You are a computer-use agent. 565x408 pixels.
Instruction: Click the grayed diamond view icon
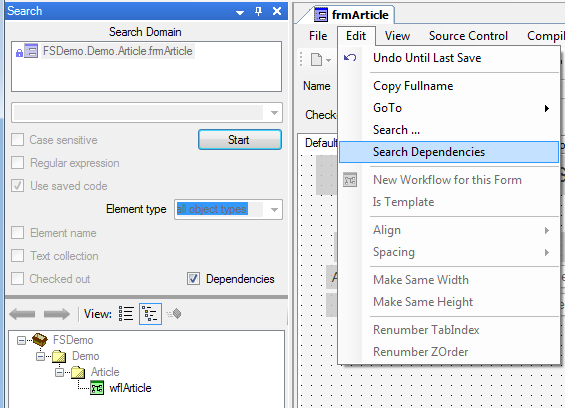pyautogui.click(x=174, y=314)
